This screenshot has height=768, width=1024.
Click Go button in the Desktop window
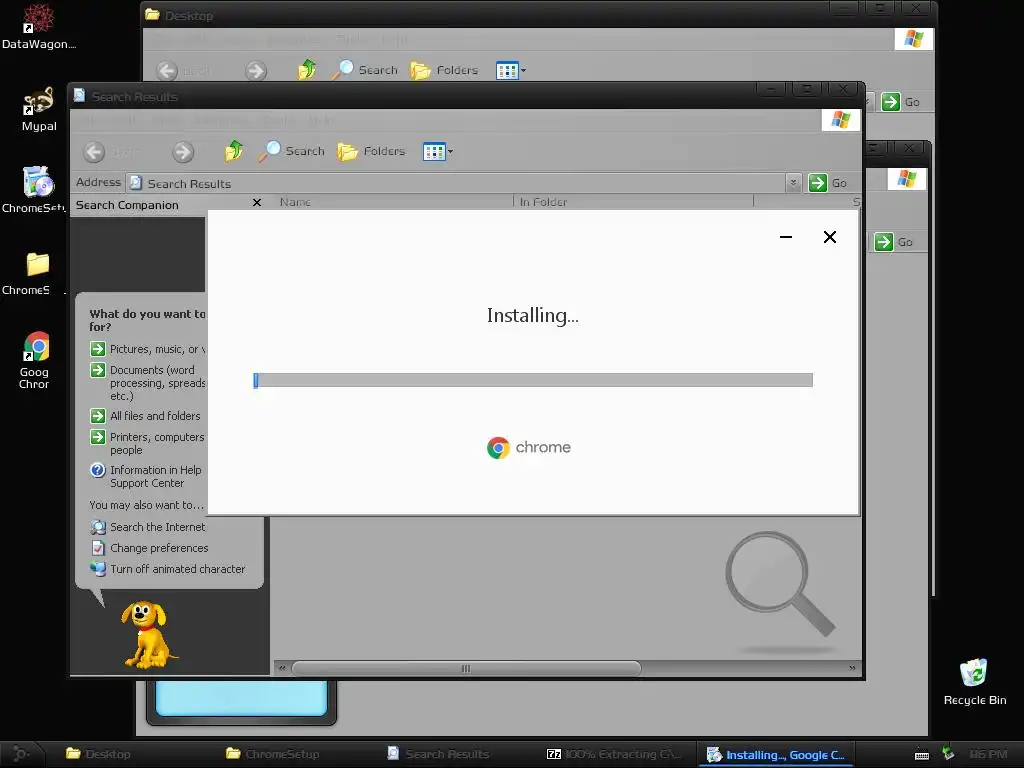901,102
